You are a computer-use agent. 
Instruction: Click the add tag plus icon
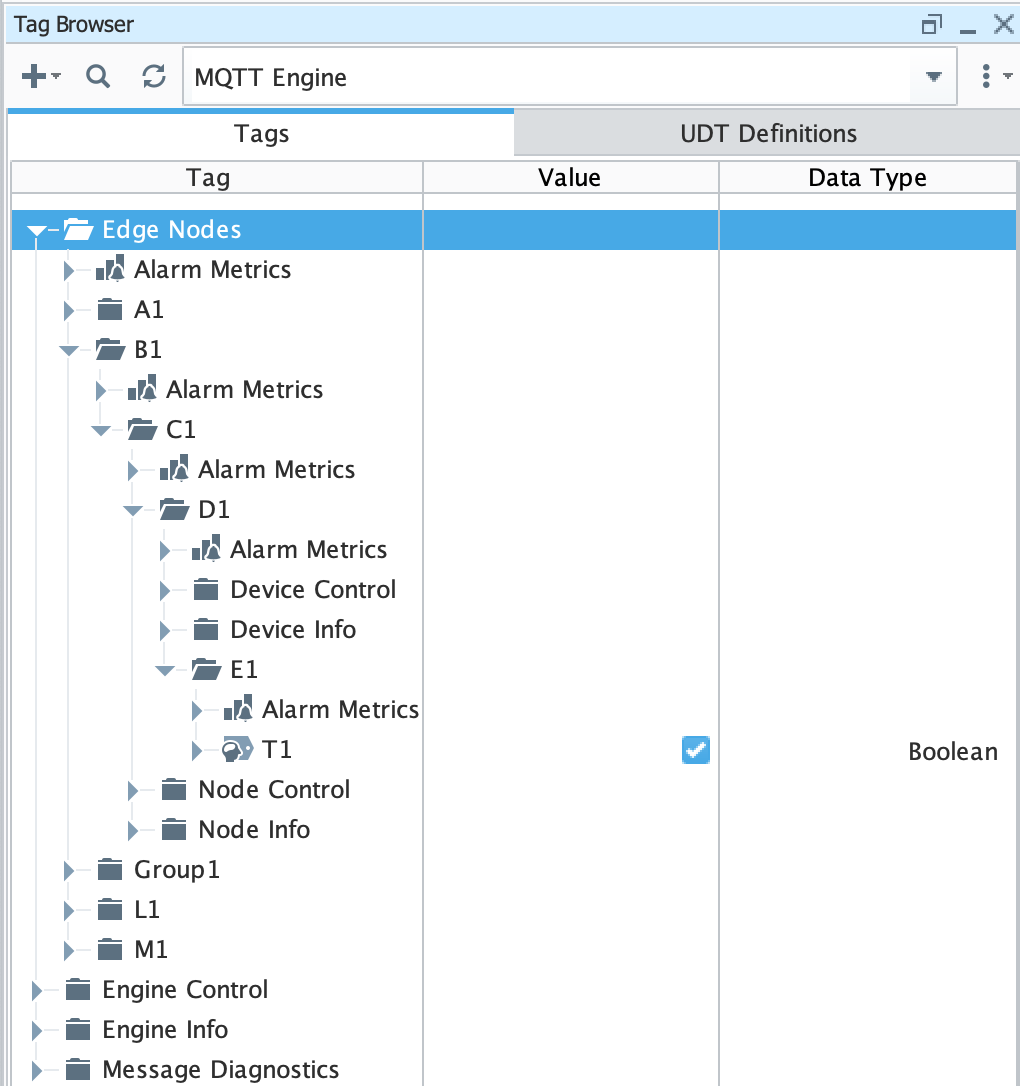click(x=34, y=77)
